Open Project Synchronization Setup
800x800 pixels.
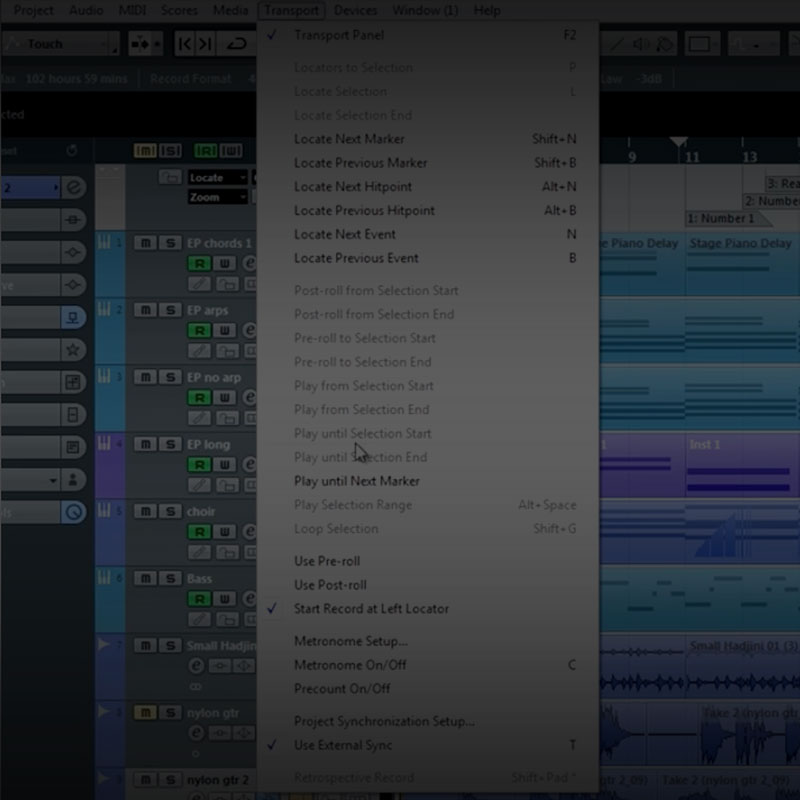pyautogui.click(x=428, y=721)
